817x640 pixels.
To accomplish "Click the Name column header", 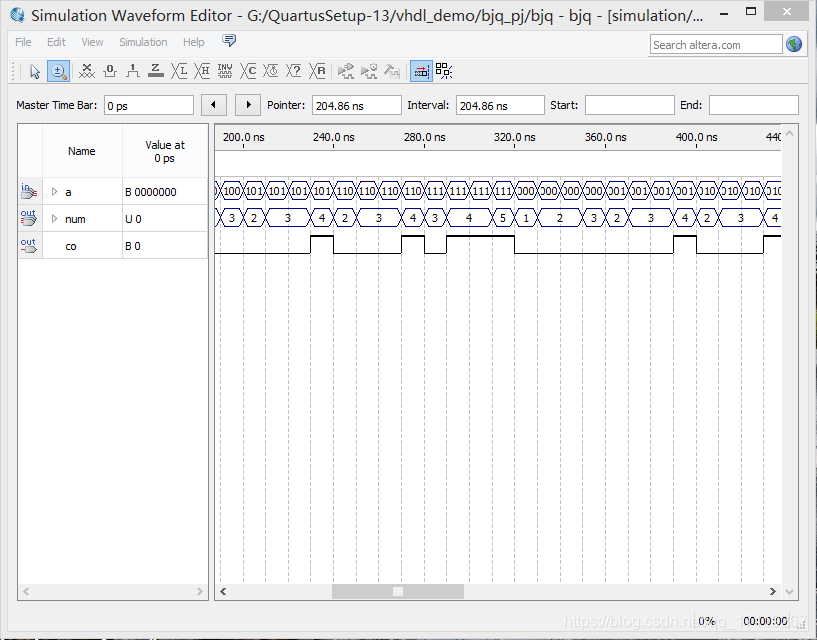I will tap(82, 151).
